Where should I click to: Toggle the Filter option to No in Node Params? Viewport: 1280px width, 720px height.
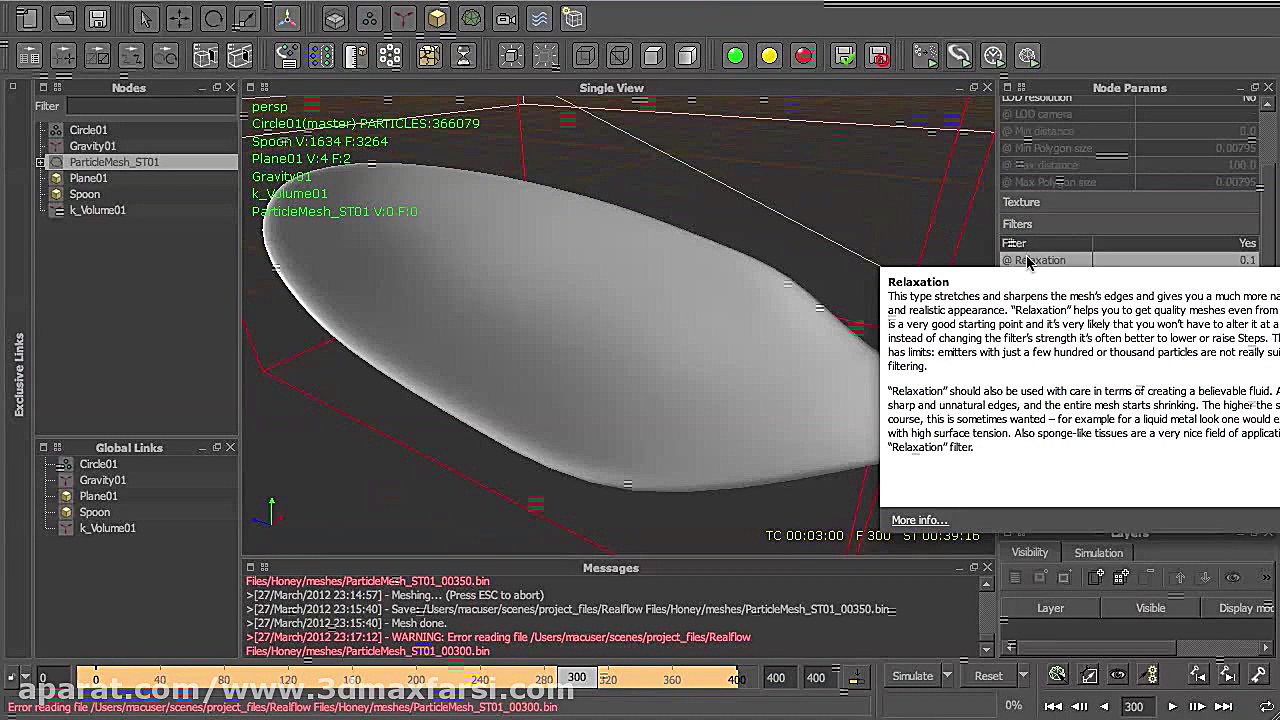[1245, 243]
